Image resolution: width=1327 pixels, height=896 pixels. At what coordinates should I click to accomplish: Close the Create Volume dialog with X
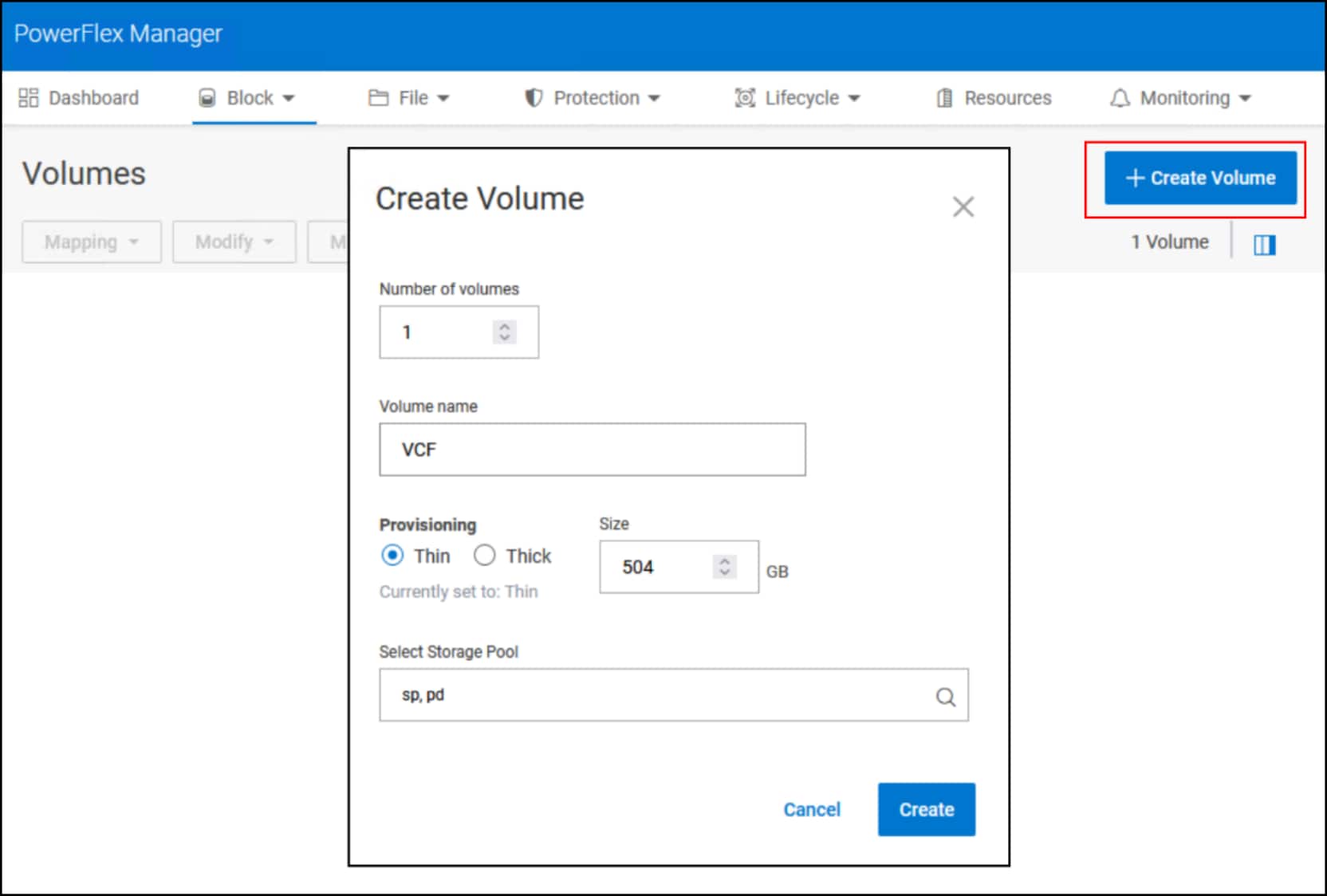[963, 207]
